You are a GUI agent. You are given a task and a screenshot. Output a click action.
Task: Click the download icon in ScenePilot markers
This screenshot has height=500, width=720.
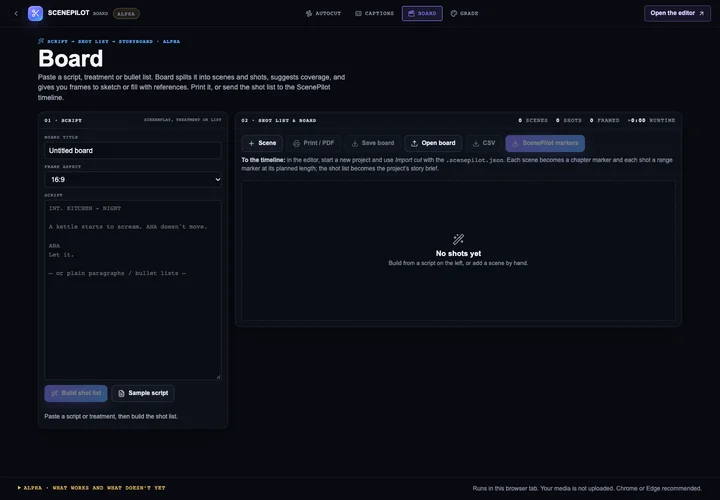[x=515, y=143]
